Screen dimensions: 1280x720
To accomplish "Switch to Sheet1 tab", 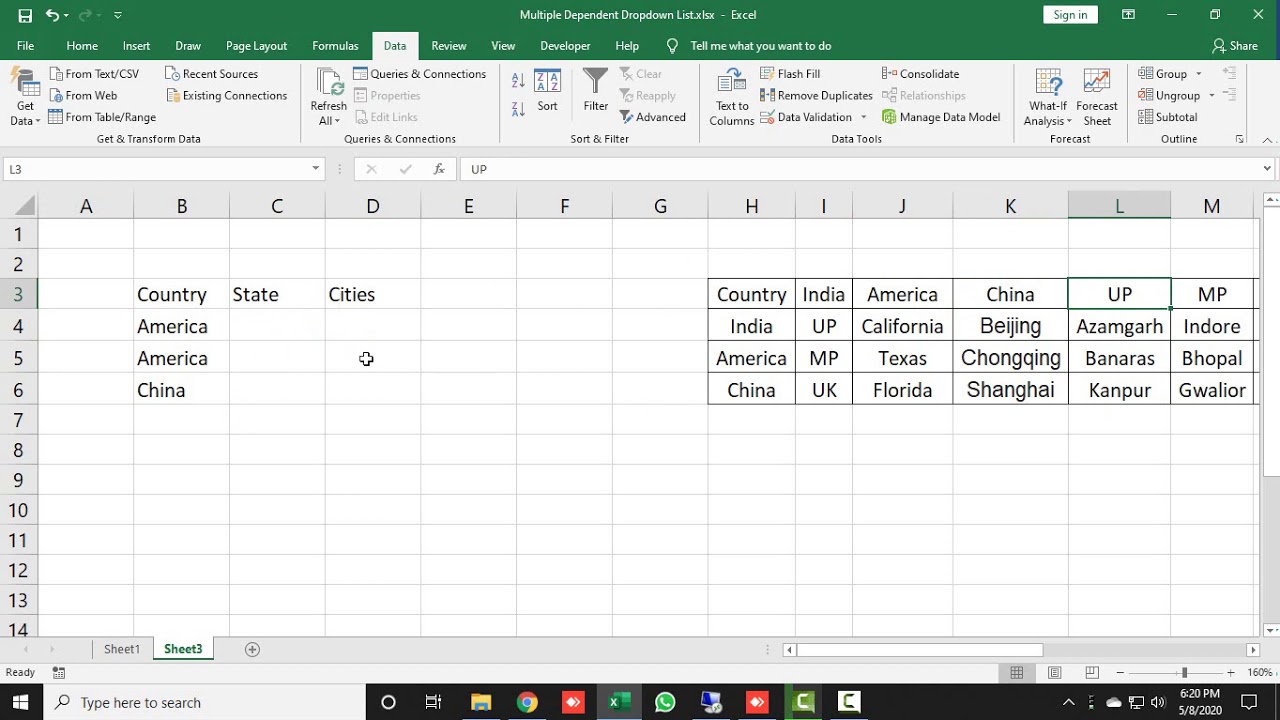I will [x=122, y=649].
